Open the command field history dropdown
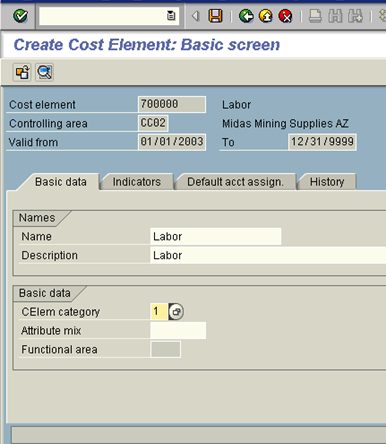Image resolution: width=386 pixels, height=444 pixels. pyautogui.click(x=171, y=15)
